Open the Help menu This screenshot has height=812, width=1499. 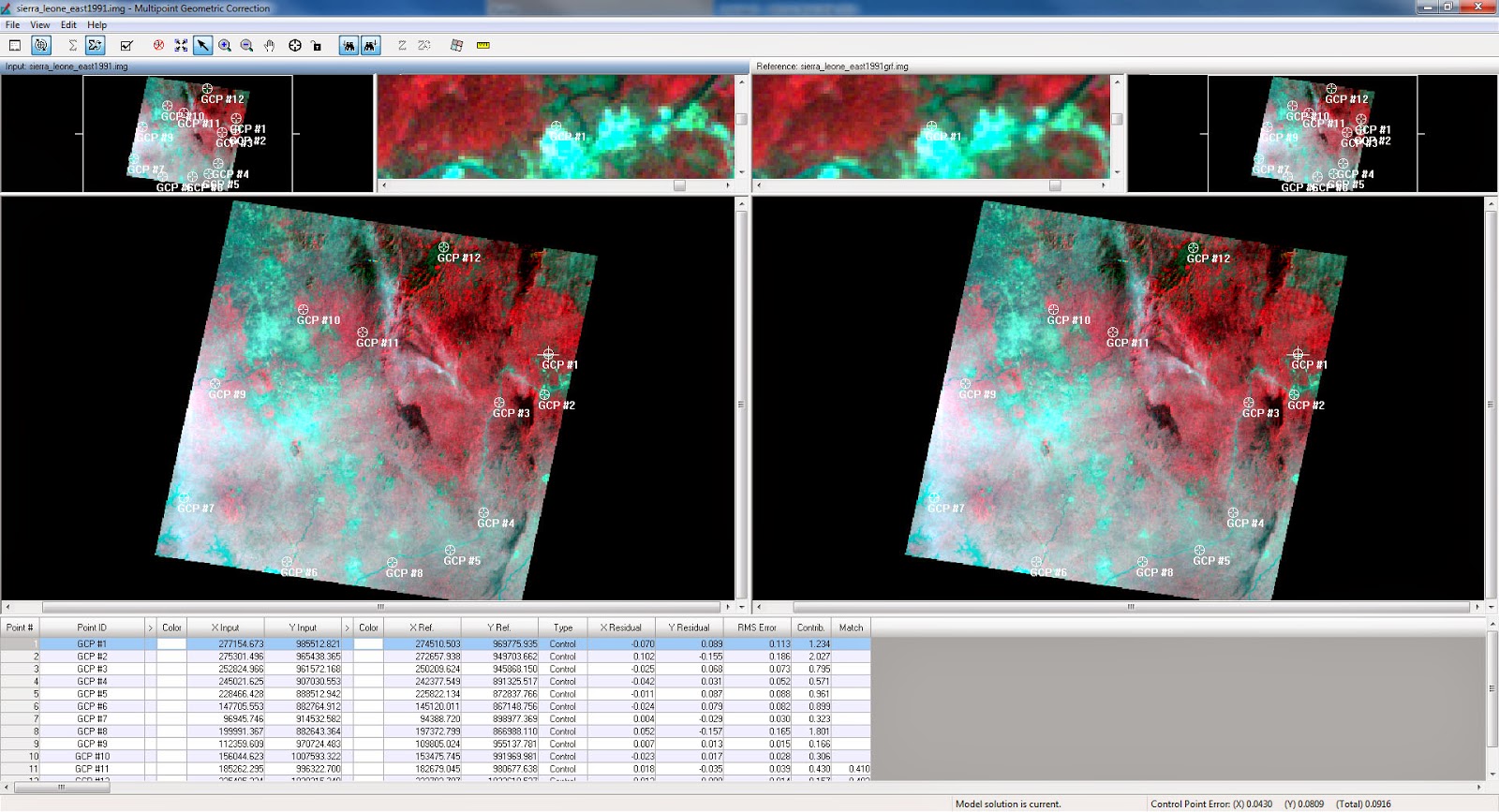coord(97,25)
